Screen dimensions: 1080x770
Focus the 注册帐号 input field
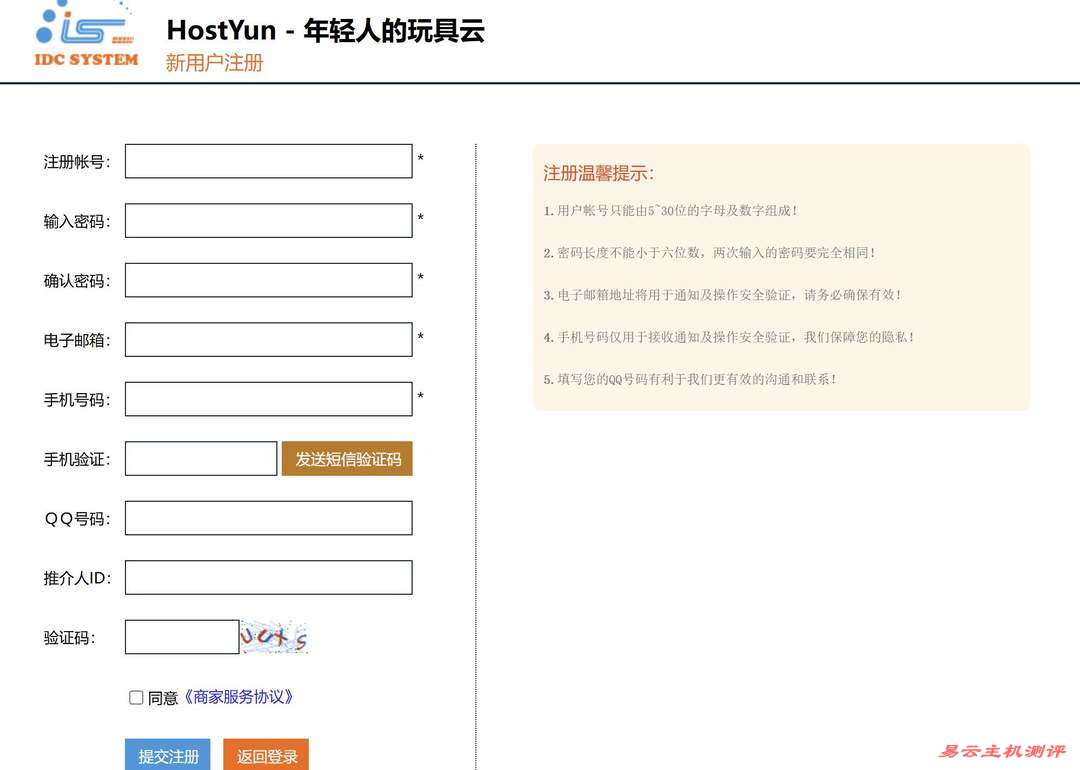[269, 161]
